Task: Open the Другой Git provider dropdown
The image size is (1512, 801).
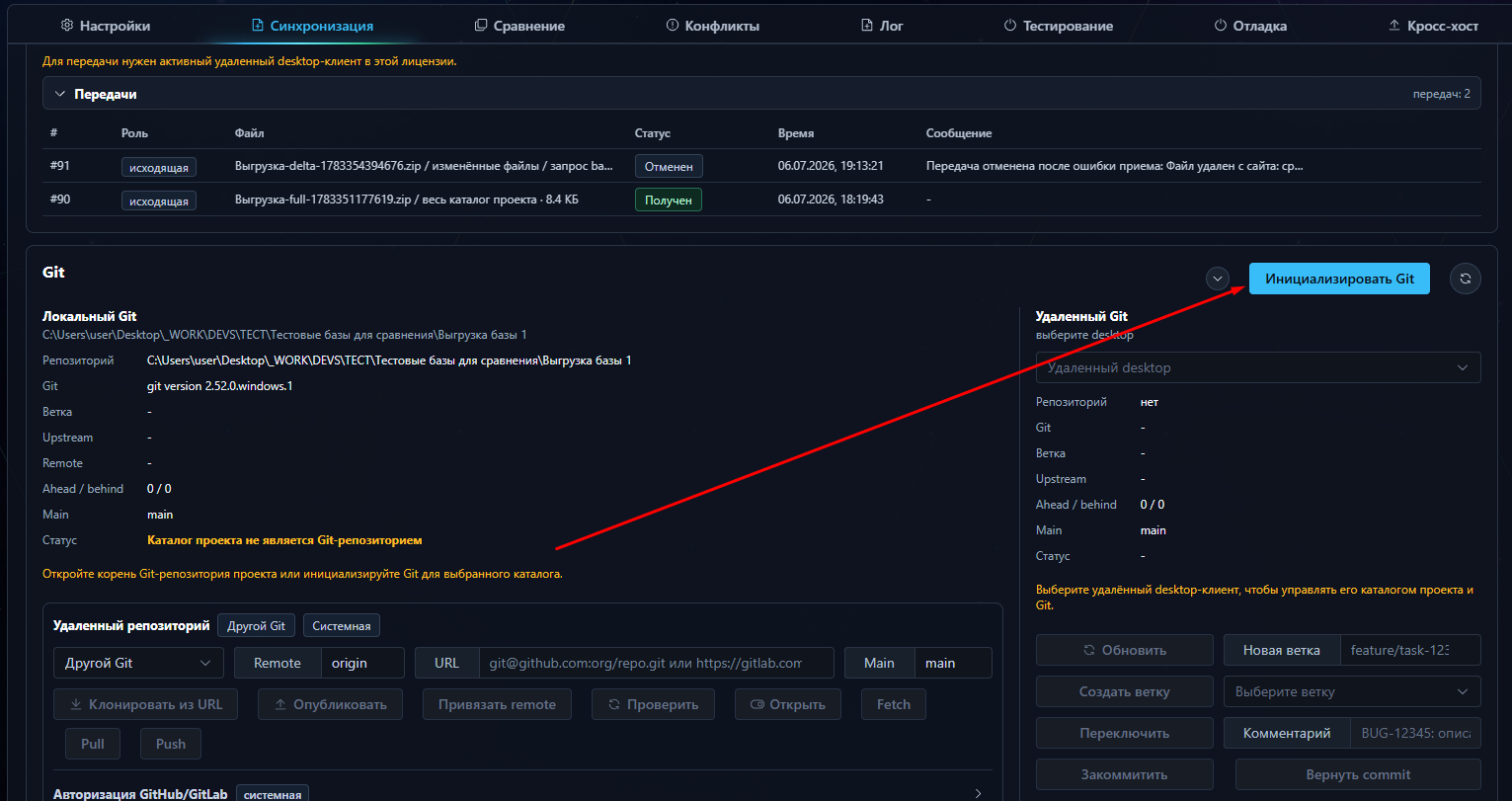Action: click(138, 663)
